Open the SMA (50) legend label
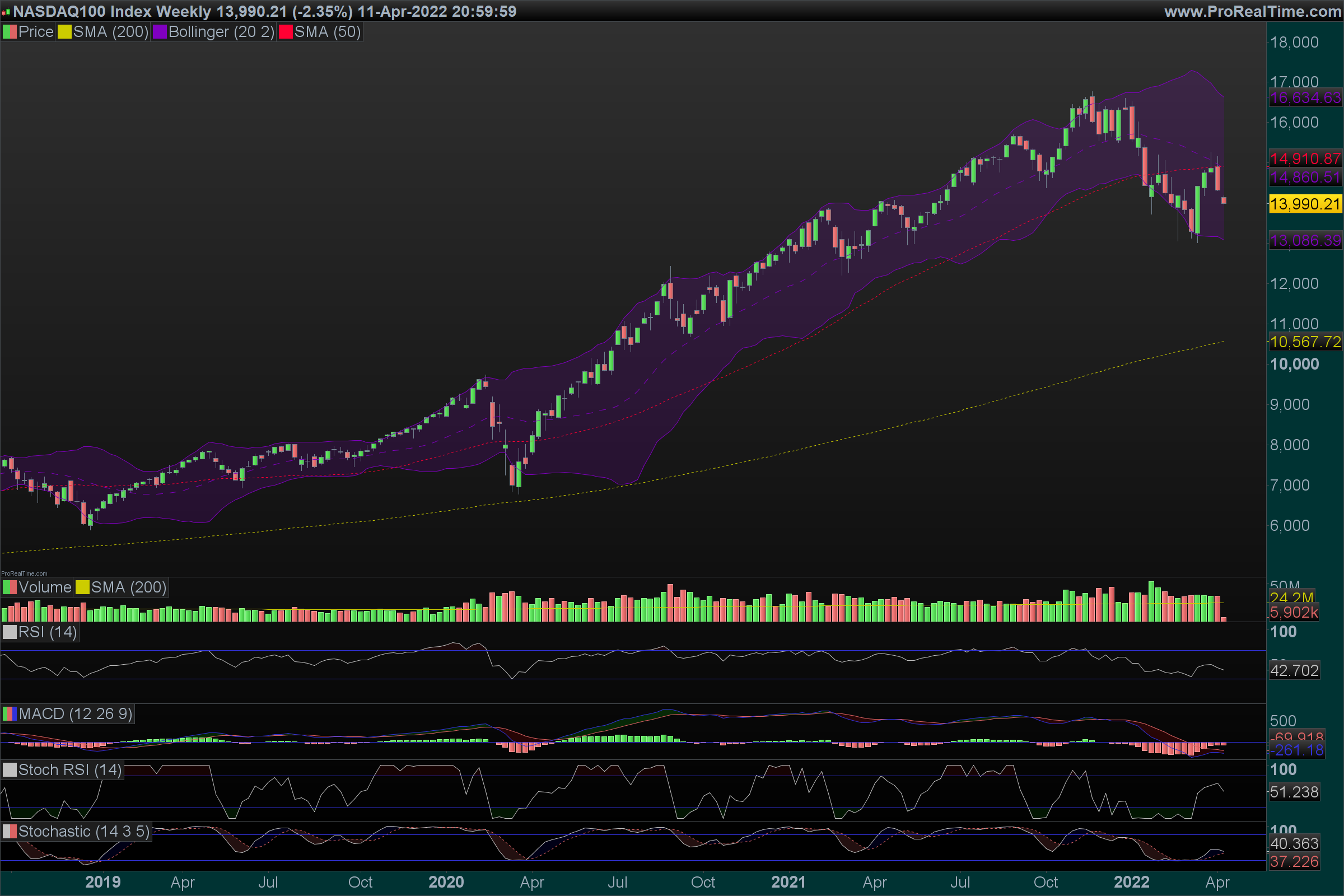The width and height of the screenshot is (1344, 896). (328, 32)
